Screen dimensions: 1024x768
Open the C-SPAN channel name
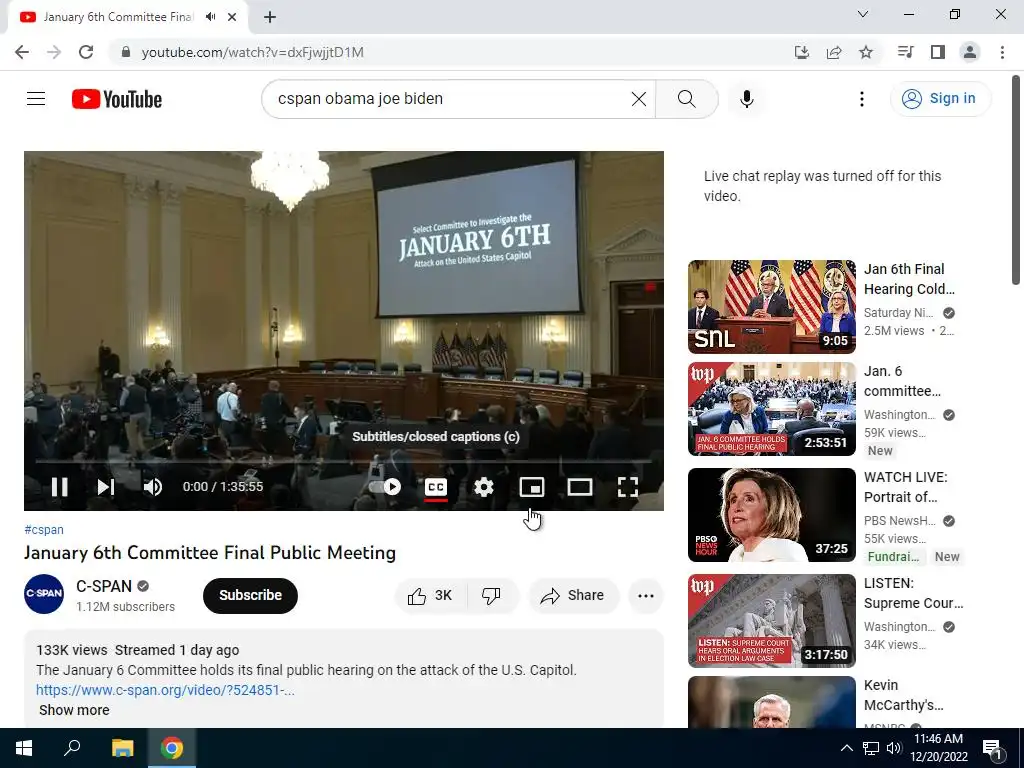coord(104,586)
